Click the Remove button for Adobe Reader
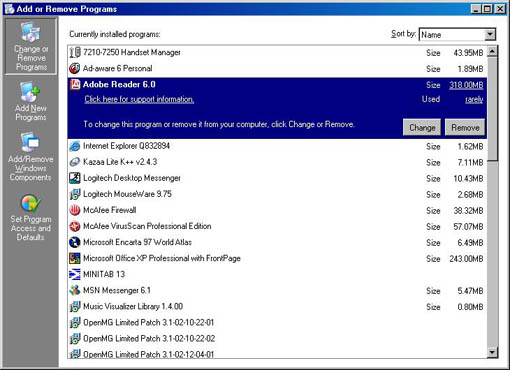The height and width of the screenshot is (370, 510). pyautogui.click(x=465, y=127)
